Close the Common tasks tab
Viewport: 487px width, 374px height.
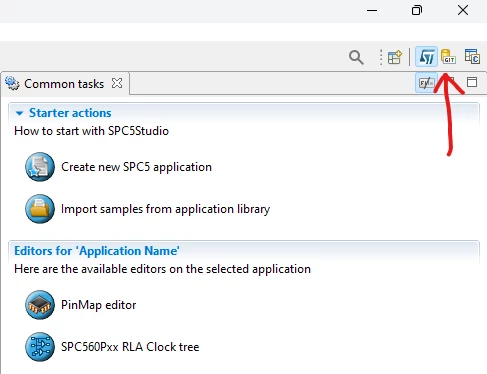click(x=117, y=83)
